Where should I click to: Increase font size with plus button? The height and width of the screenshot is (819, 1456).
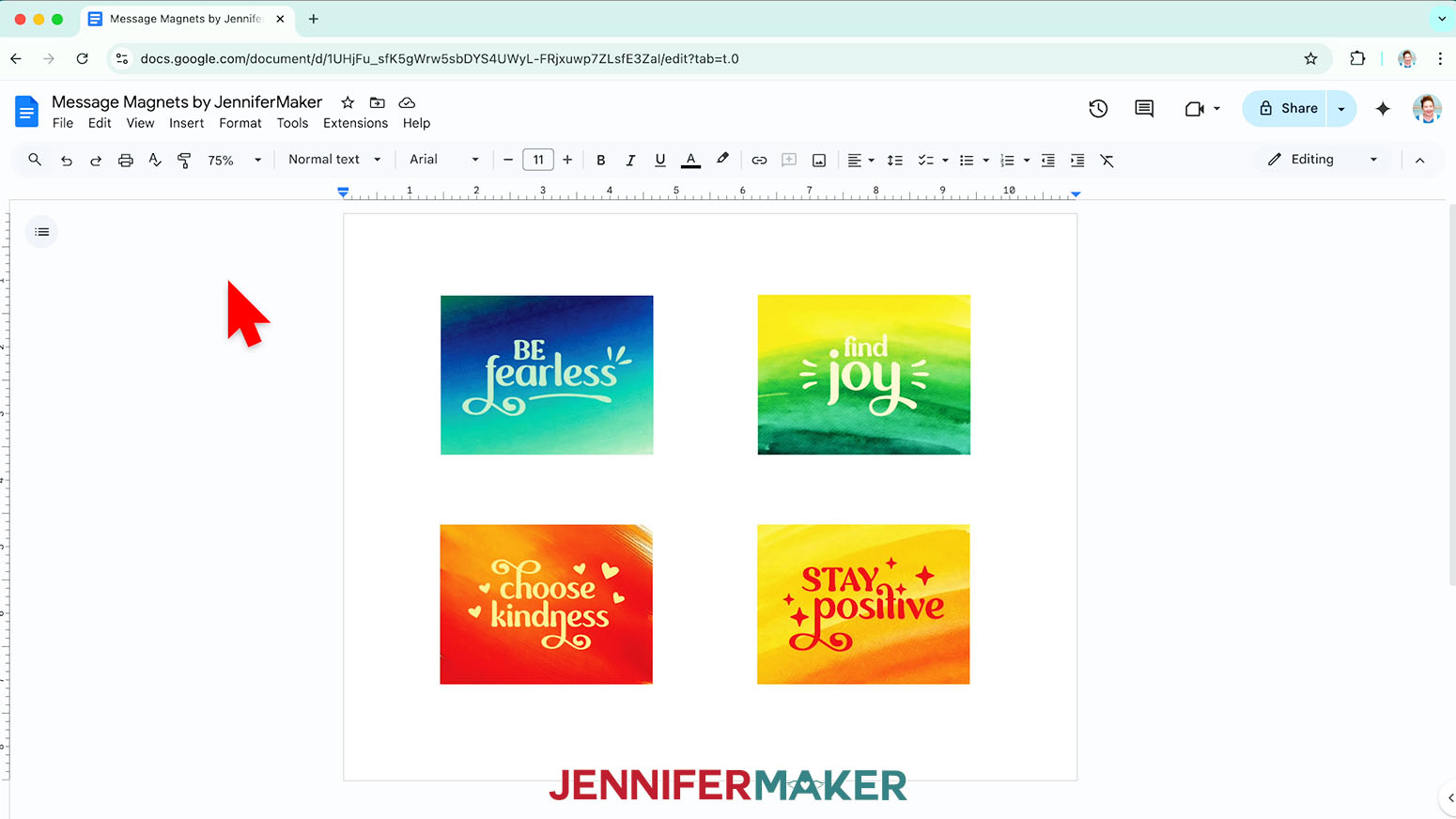(x=567, y=160)
